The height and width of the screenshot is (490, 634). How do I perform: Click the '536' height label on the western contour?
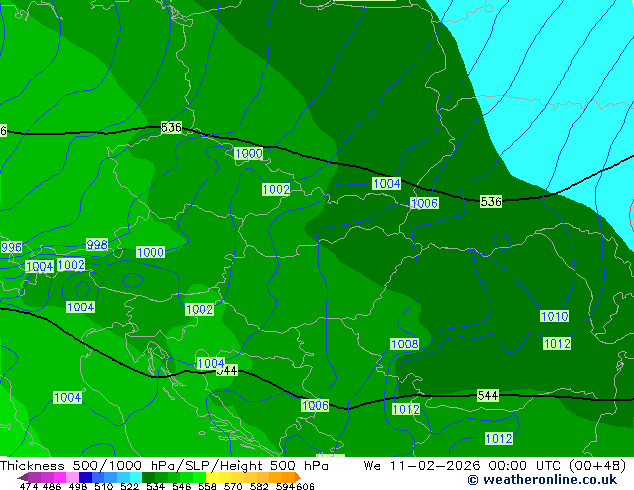pyautogui.click(x=171, y=127)
